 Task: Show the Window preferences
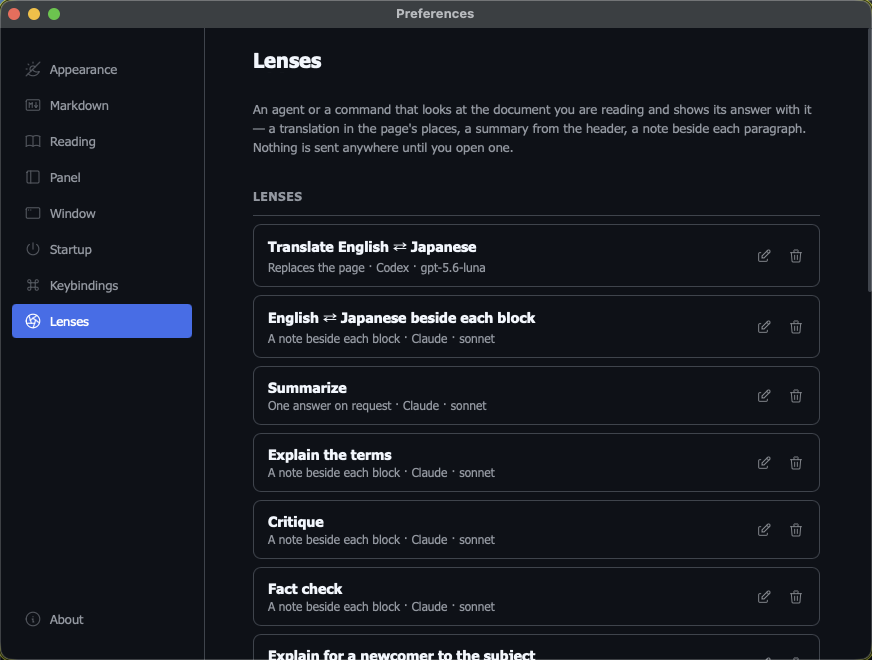102,214
